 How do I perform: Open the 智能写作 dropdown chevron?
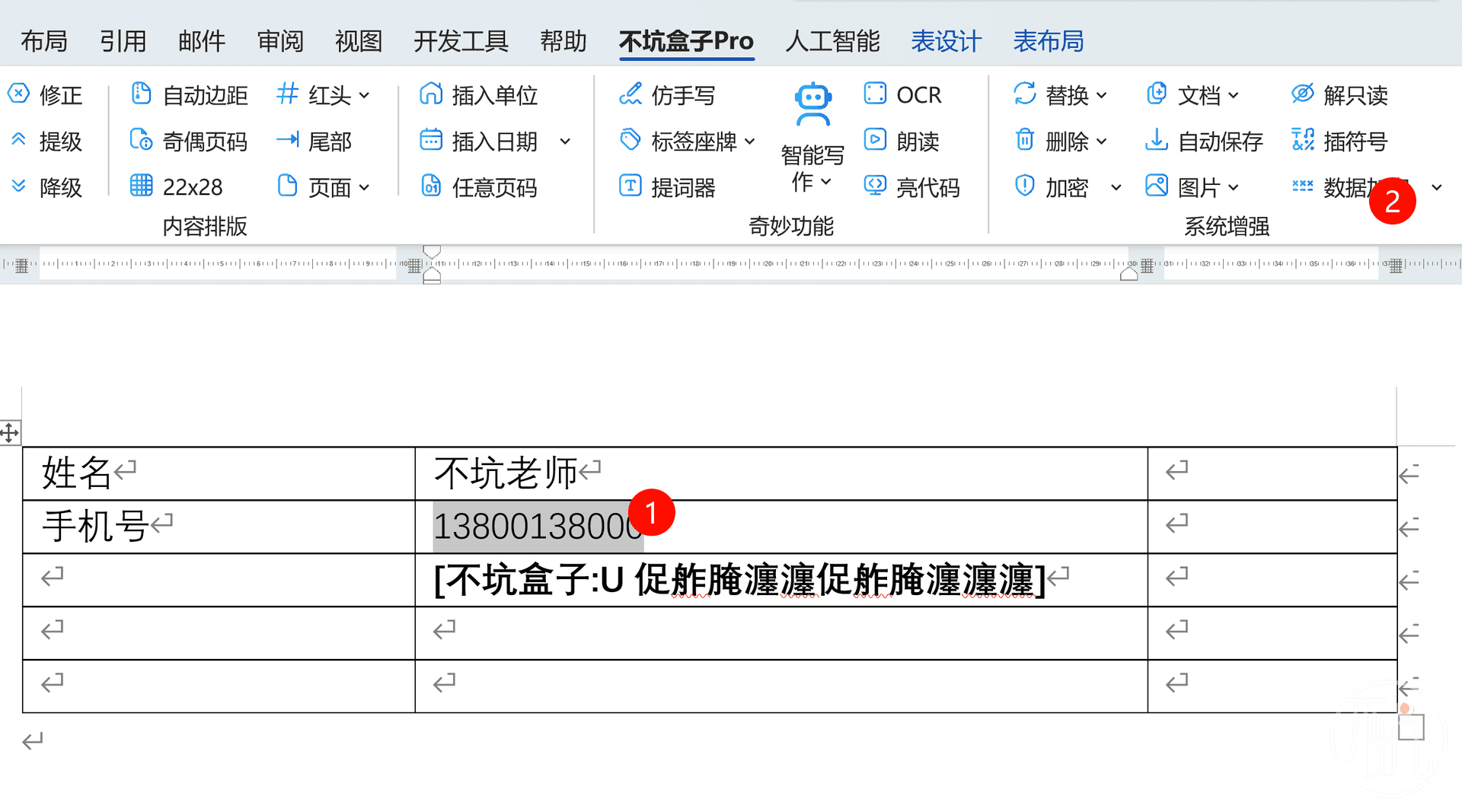coord(826,182)
